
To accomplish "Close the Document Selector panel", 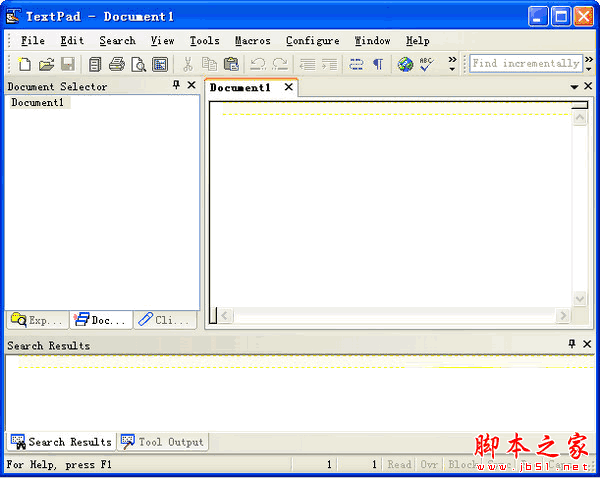I will tap(192, 85).
